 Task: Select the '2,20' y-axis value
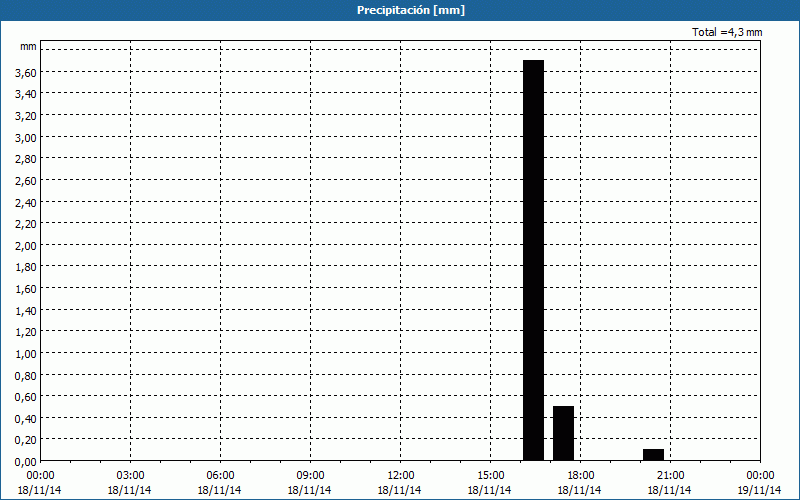pyautogui.click(x=26, y=224)
